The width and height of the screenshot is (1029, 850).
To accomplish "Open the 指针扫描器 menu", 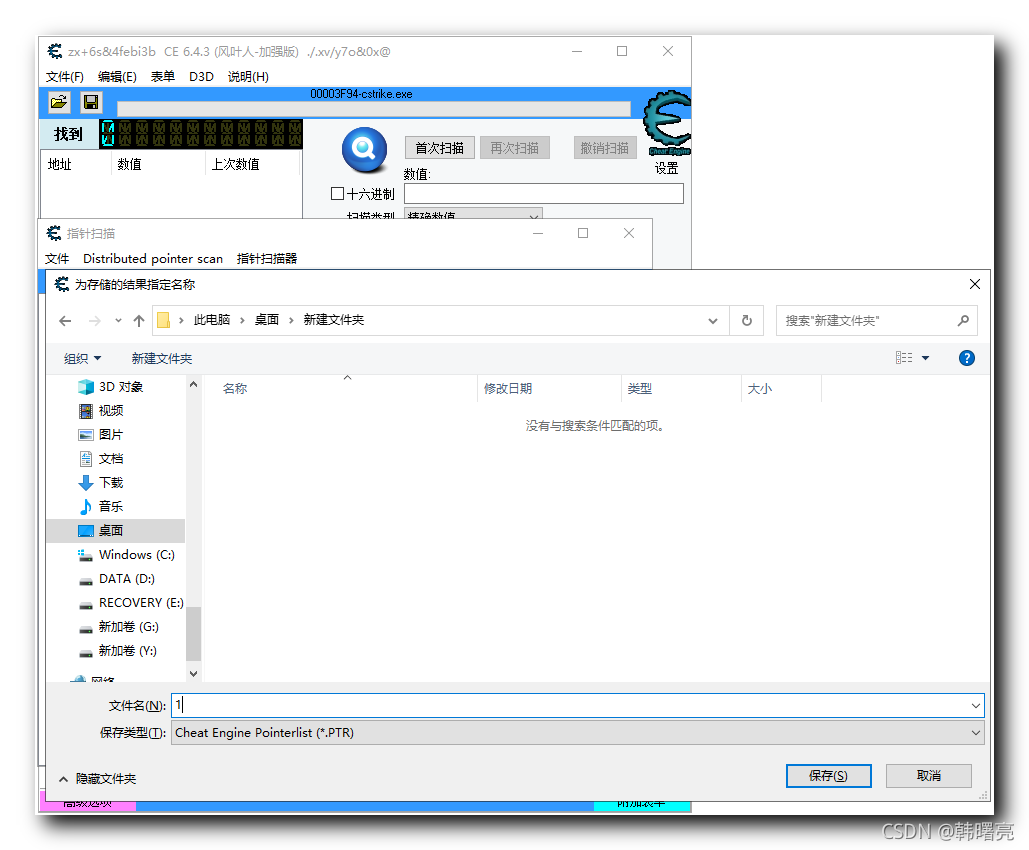I will (x=267, y=259).
